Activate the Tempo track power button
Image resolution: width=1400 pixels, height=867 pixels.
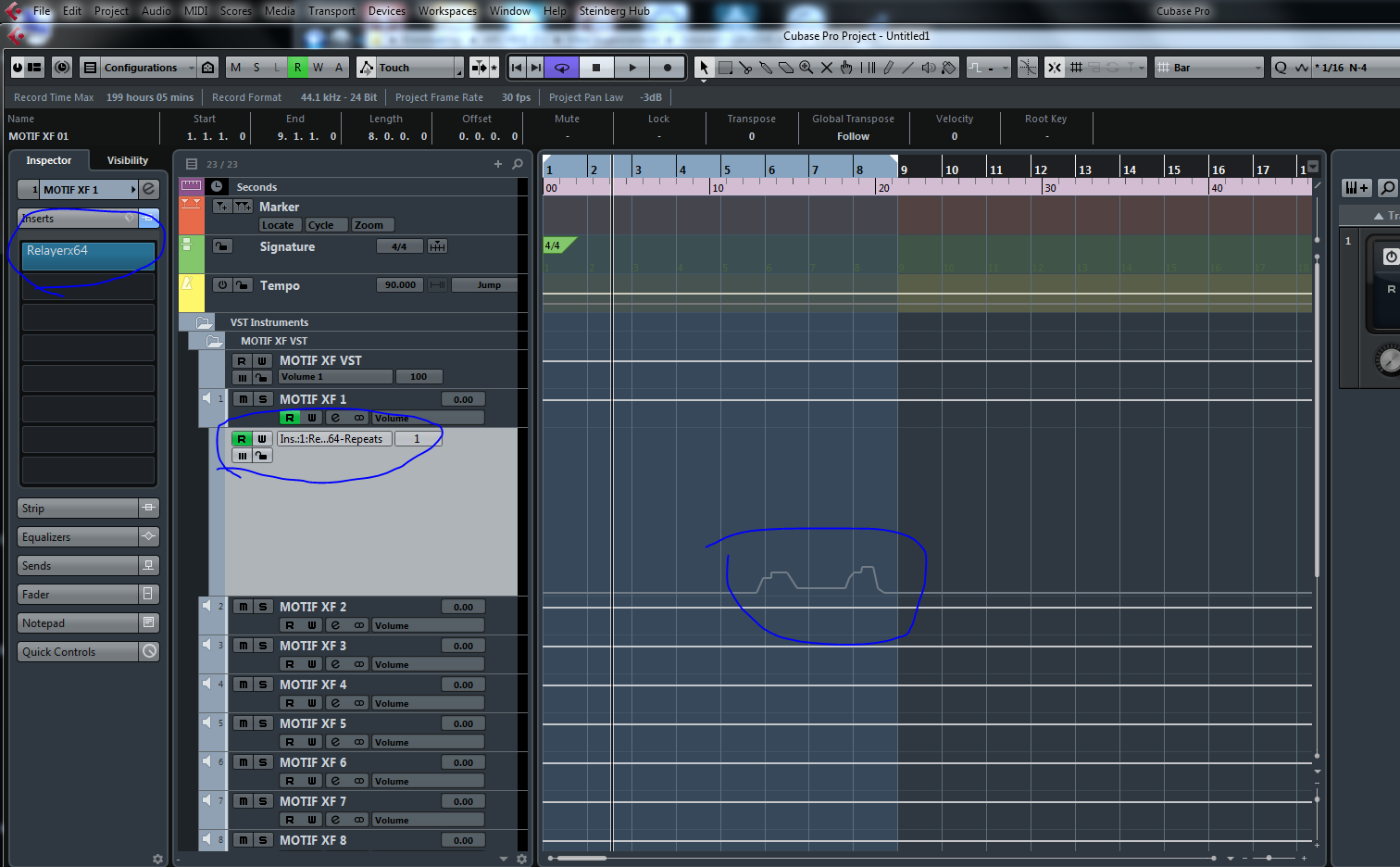pos(222,284)
